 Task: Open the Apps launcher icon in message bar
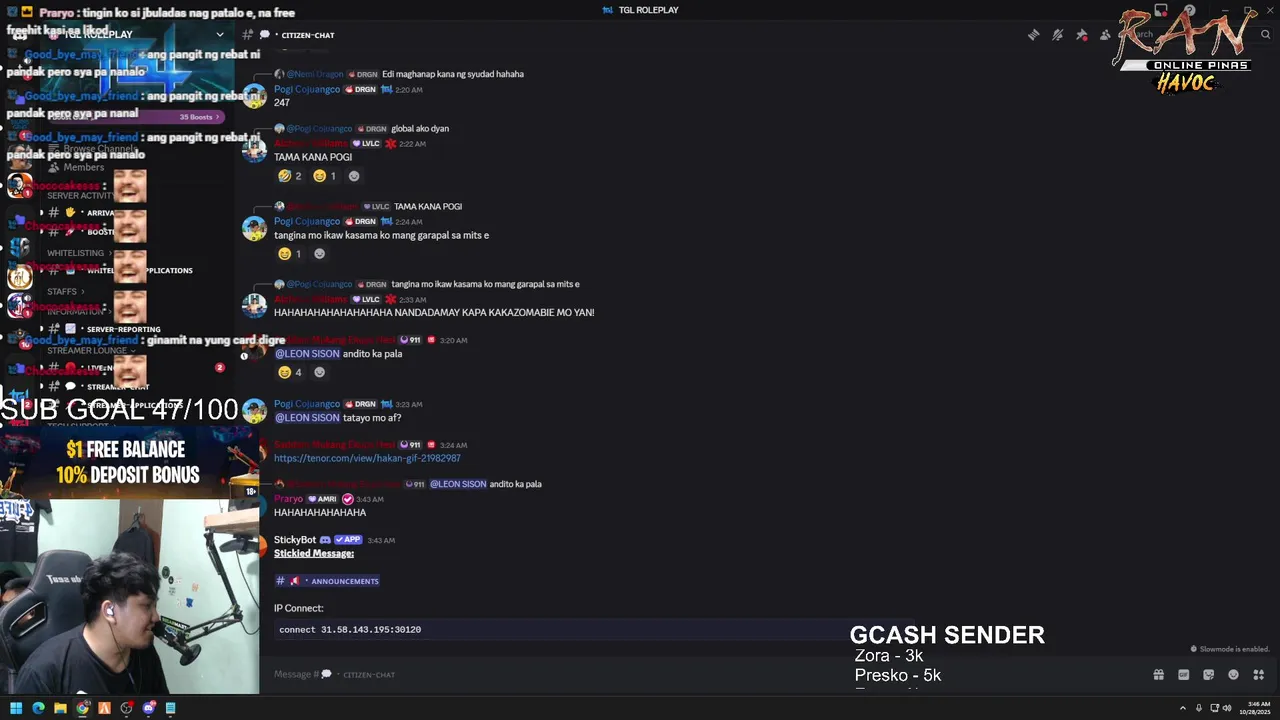point(1258,675)
